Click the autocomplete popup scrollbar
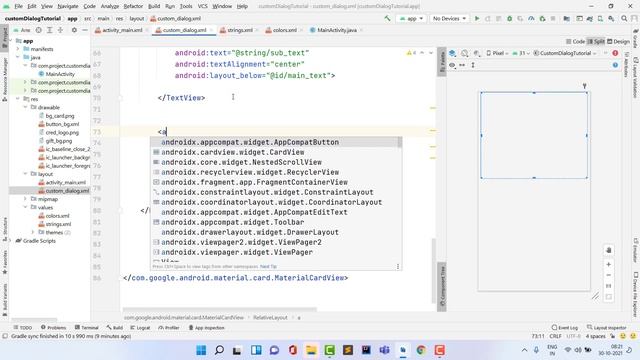Image resolution: width=640 pixels, height=360 pixels. [400, 142]
